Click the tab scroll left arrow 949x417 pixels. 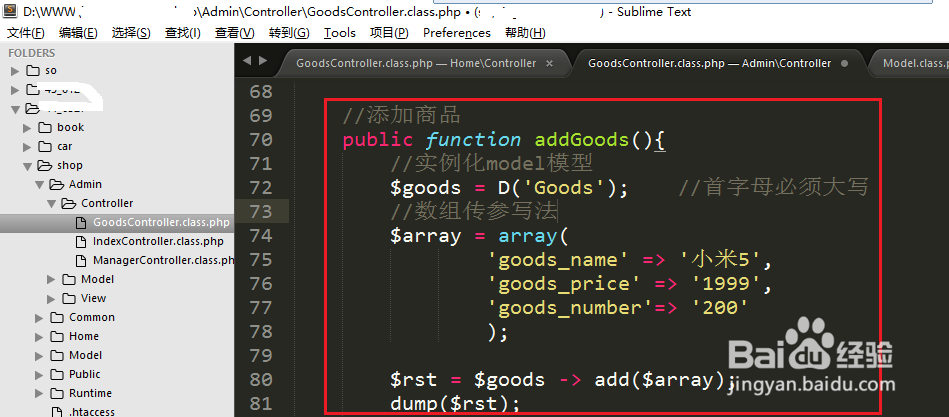[246, 61]
